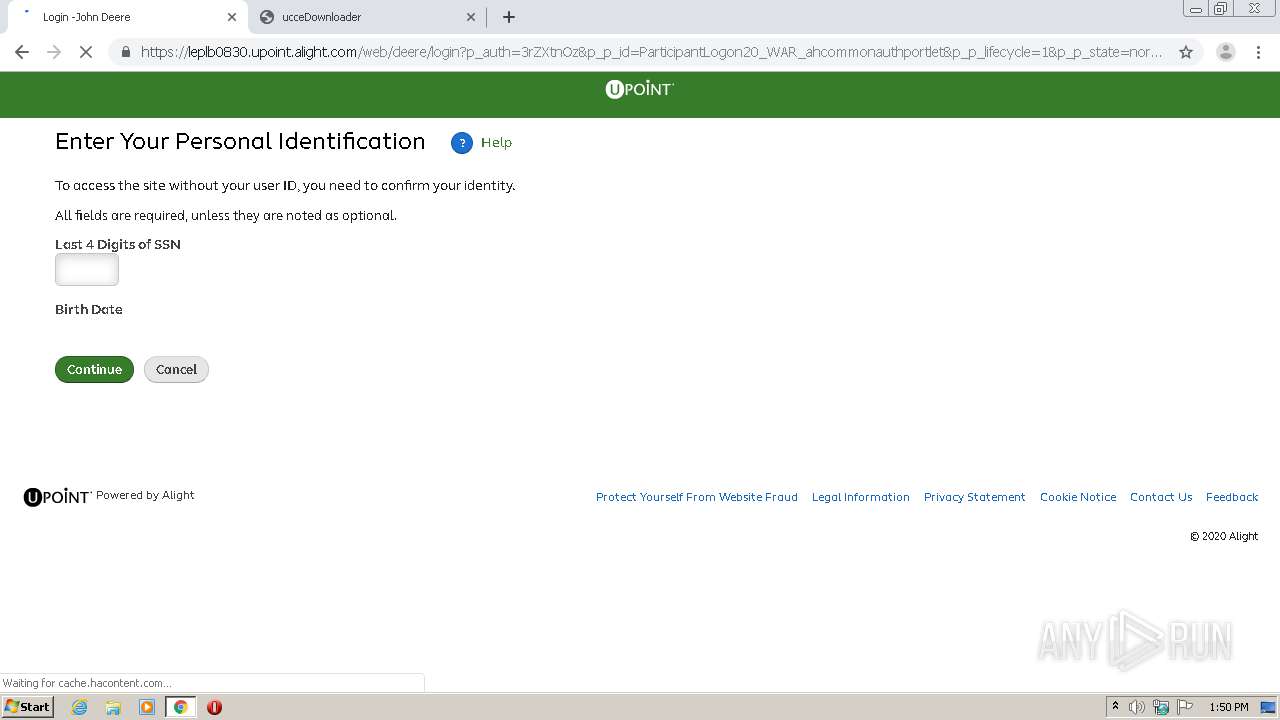The height and width of the screenshot is (720, 1280).
Task: Go forward in browser history
Action: point(54,52)
